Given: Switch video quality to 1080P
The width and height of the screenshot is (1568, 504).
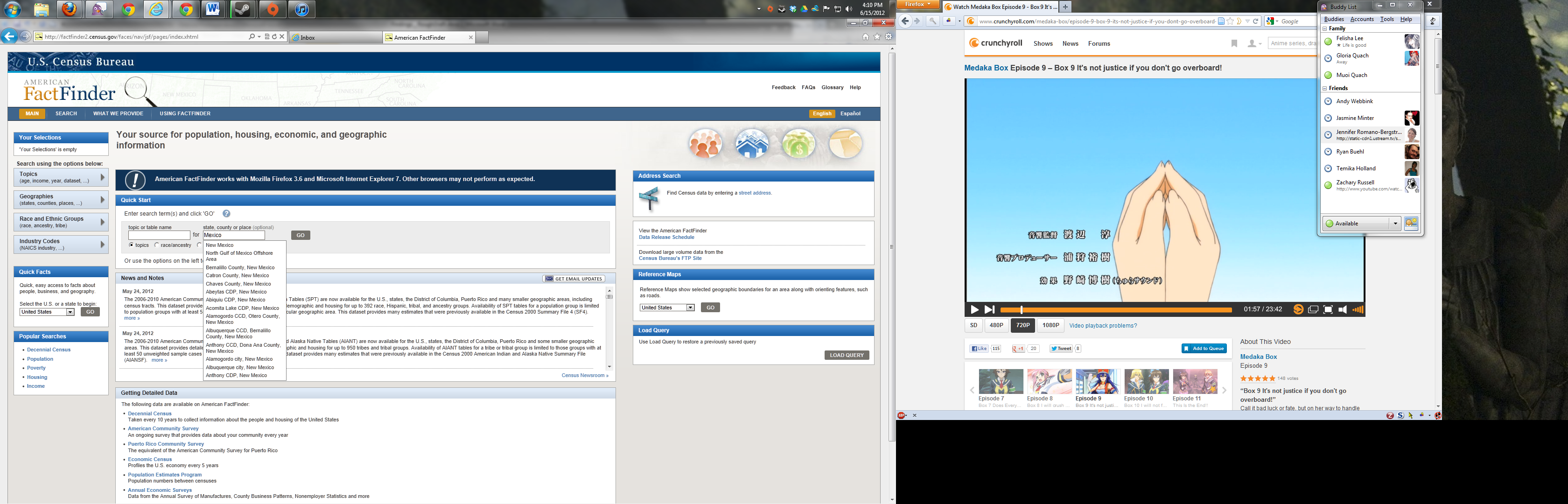Looking at the screenshot, I should [1050, 326].
